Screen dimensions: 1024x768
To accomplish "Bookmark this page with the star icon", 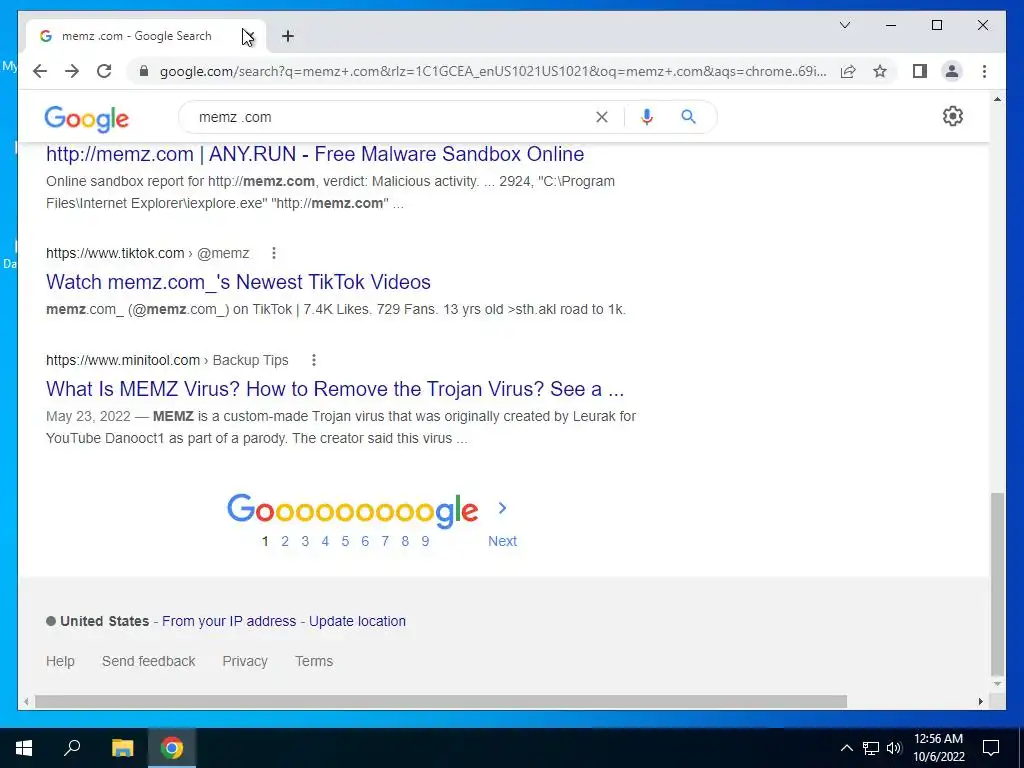I will click(x=880, y=71).
